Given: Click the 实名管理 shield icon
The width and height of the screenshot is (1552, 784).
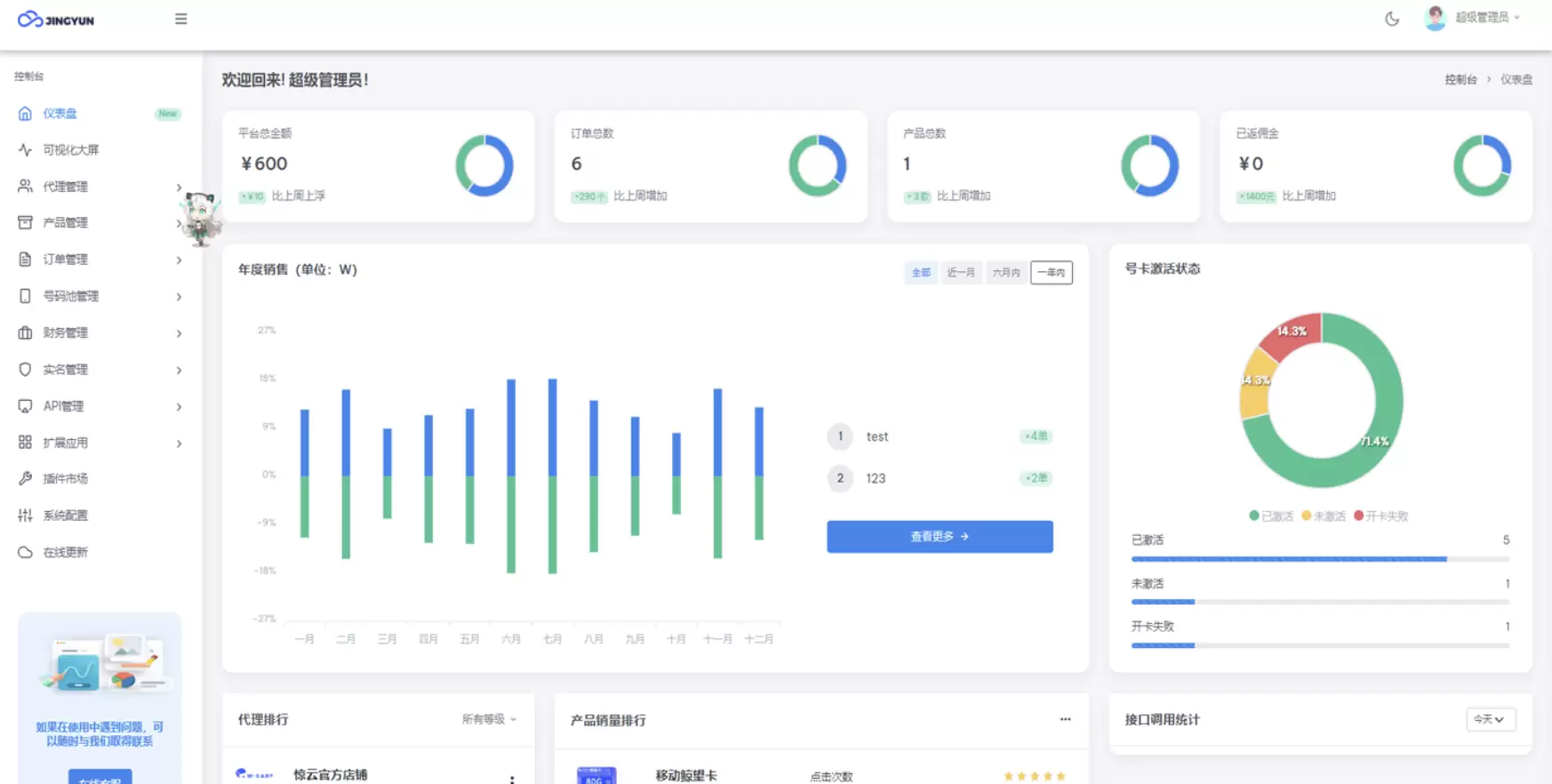Looking at the screenshot, I should tap(25, 370).
